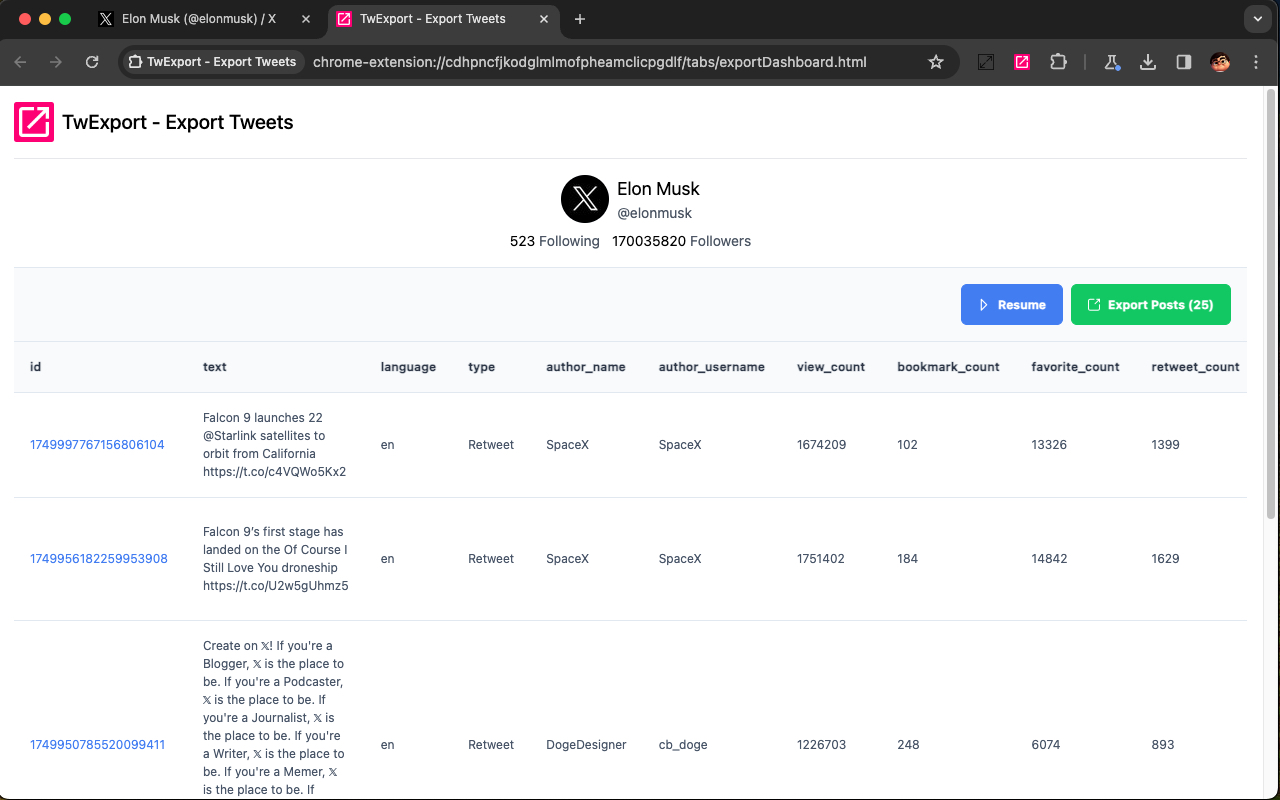Click the Resume button
The height and width of the screenshot is (800, 1280).
[1011, 305]
